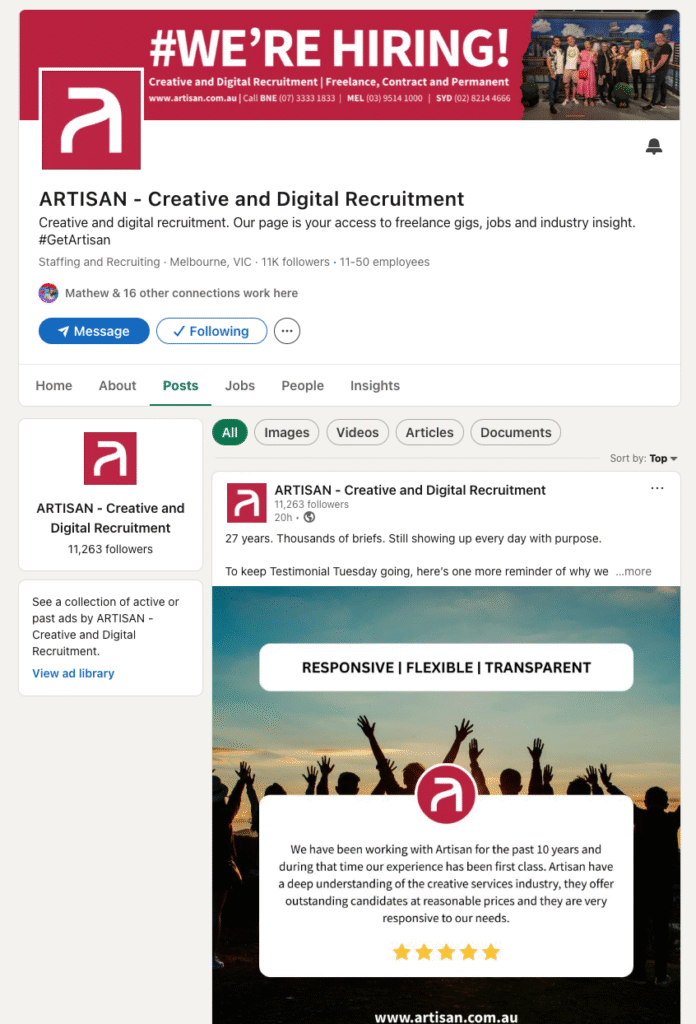Viewport: 696px width, 1024px height.
Task: Click the View ad library link
Action: [x=73, y=673]
